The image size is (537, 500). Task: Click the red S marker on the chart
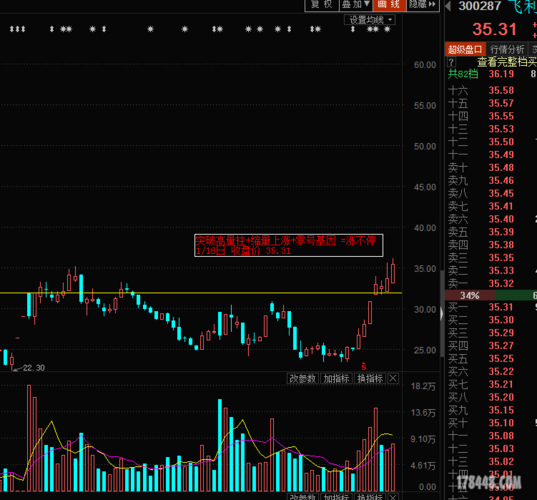[364, 366]
